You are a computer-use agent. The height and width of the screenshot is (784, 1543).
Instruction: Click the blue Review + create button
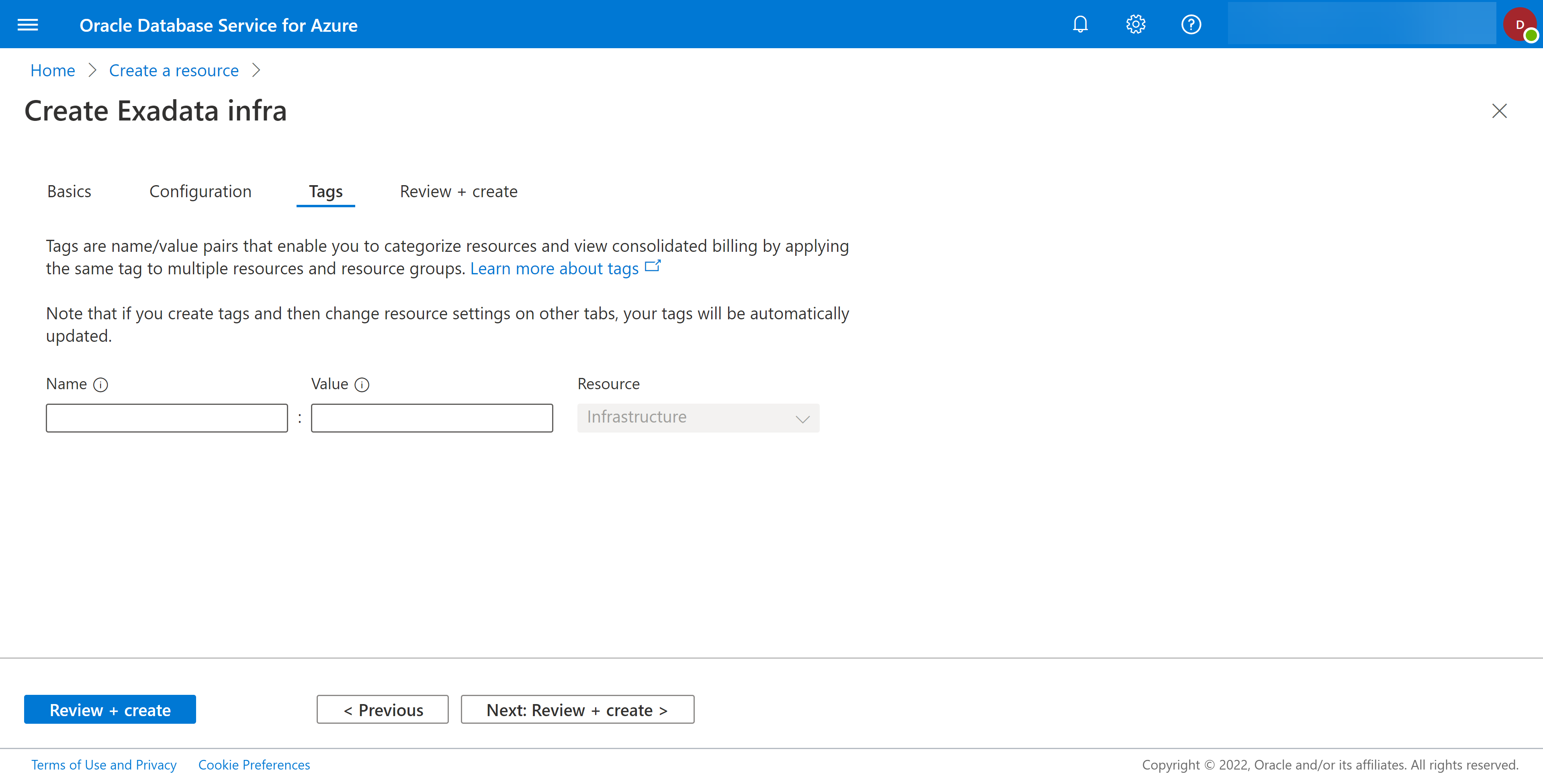110,710
